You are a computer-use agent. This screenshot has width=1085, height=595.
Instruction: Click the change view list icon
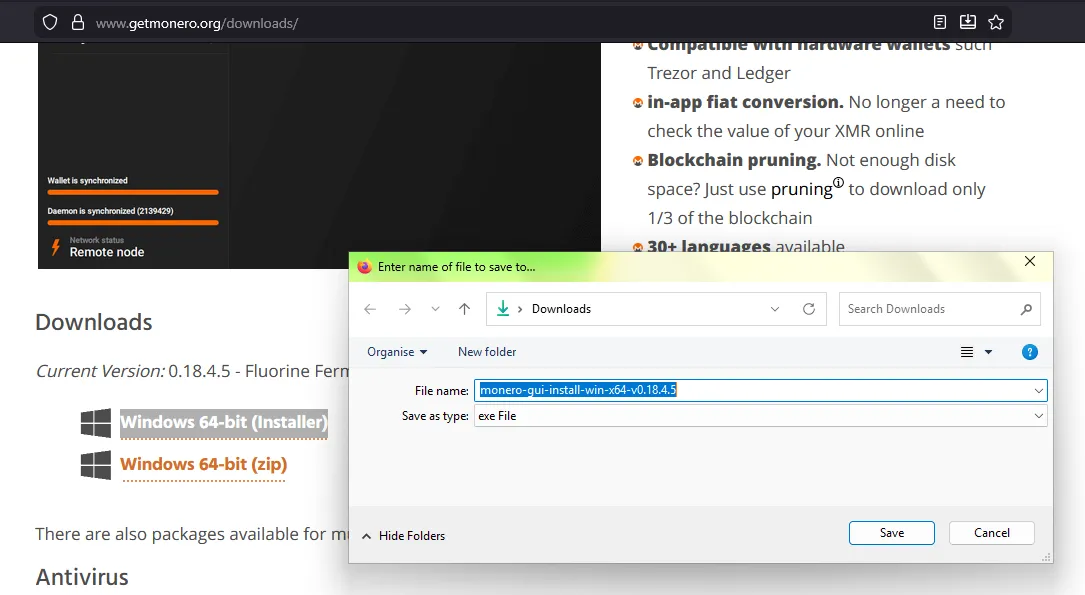[x=967, y=352]
